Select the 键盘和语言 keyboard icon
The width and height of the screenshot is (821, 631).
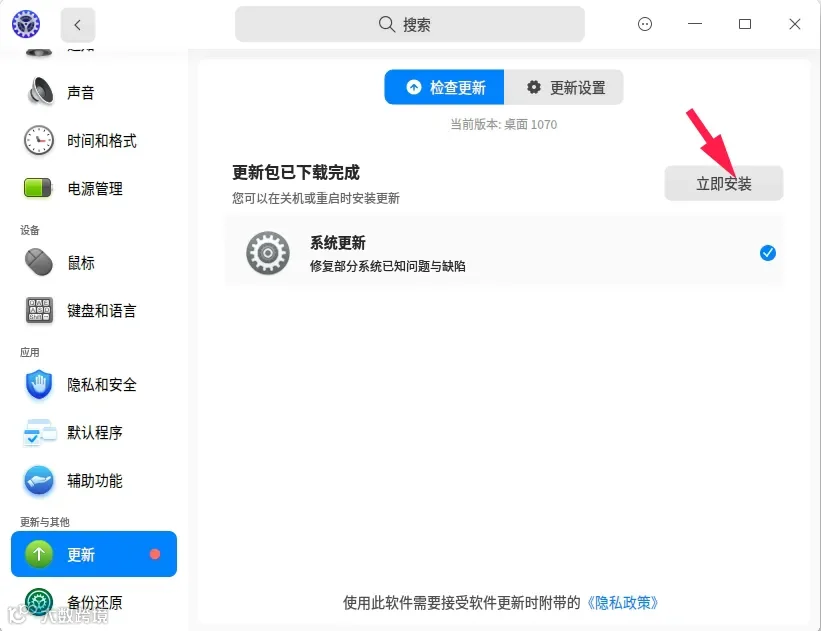point(39,310)
